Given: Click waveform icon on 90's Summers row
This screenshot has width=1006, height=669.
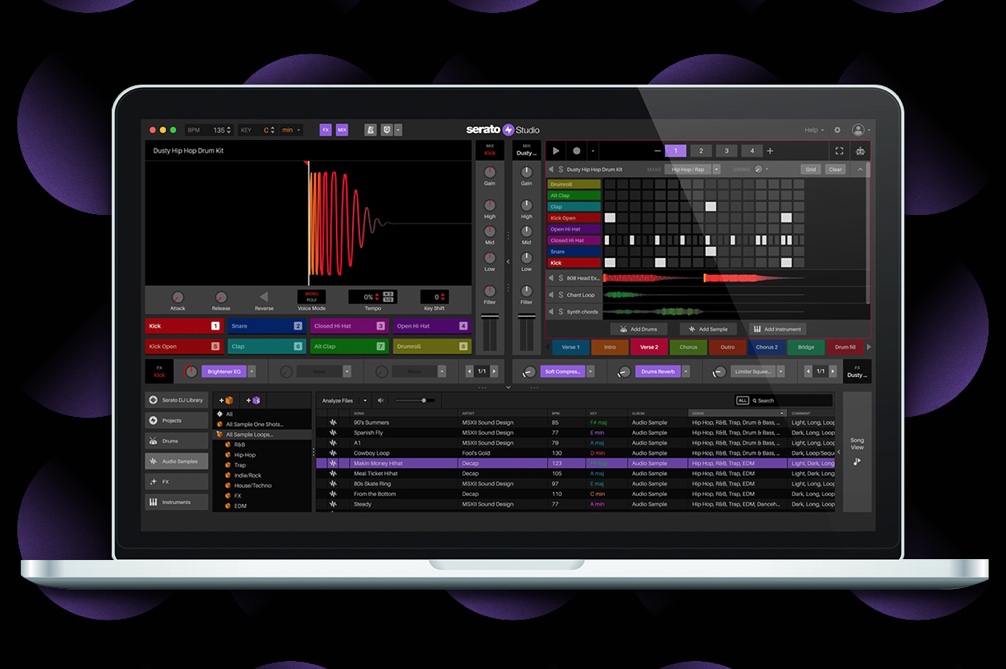Looking at the screenshot, I should pyautogui.click(x=333, y=423).
